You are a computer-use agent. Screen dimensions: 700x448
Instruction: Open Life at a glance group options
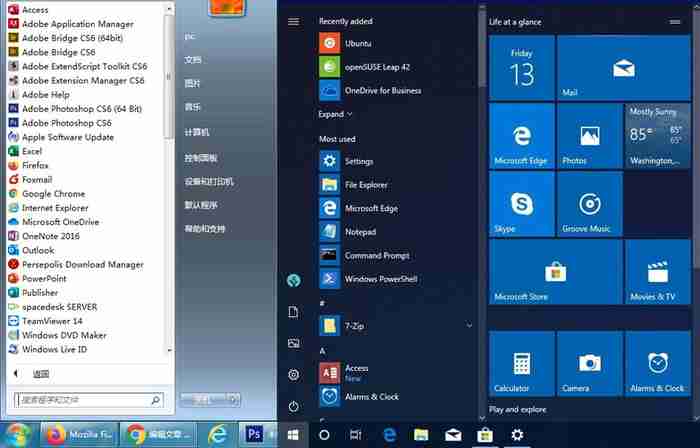click(675, 22)
